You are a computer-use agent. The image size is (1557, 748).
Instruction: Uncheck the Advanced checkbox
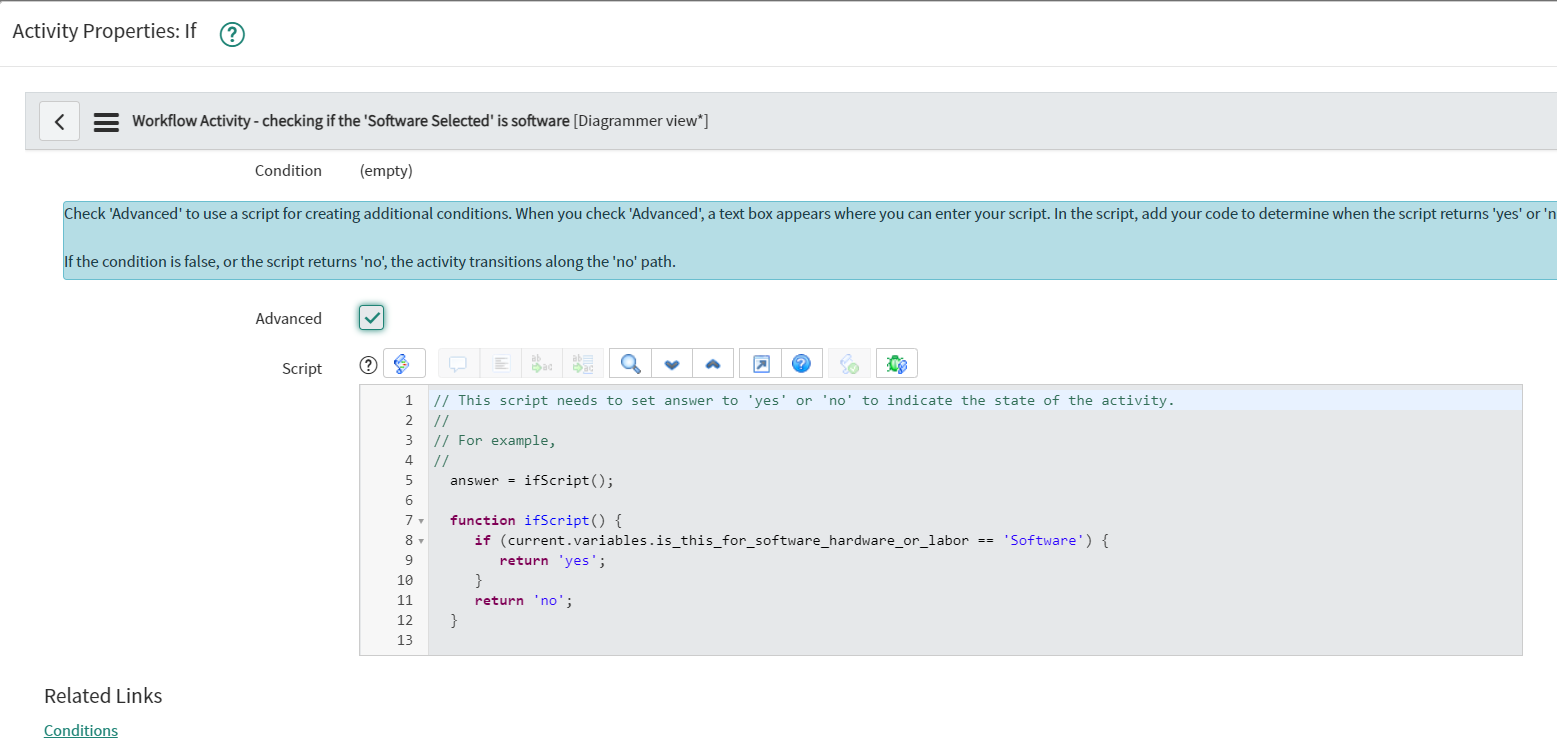click(x=371, y=317)
